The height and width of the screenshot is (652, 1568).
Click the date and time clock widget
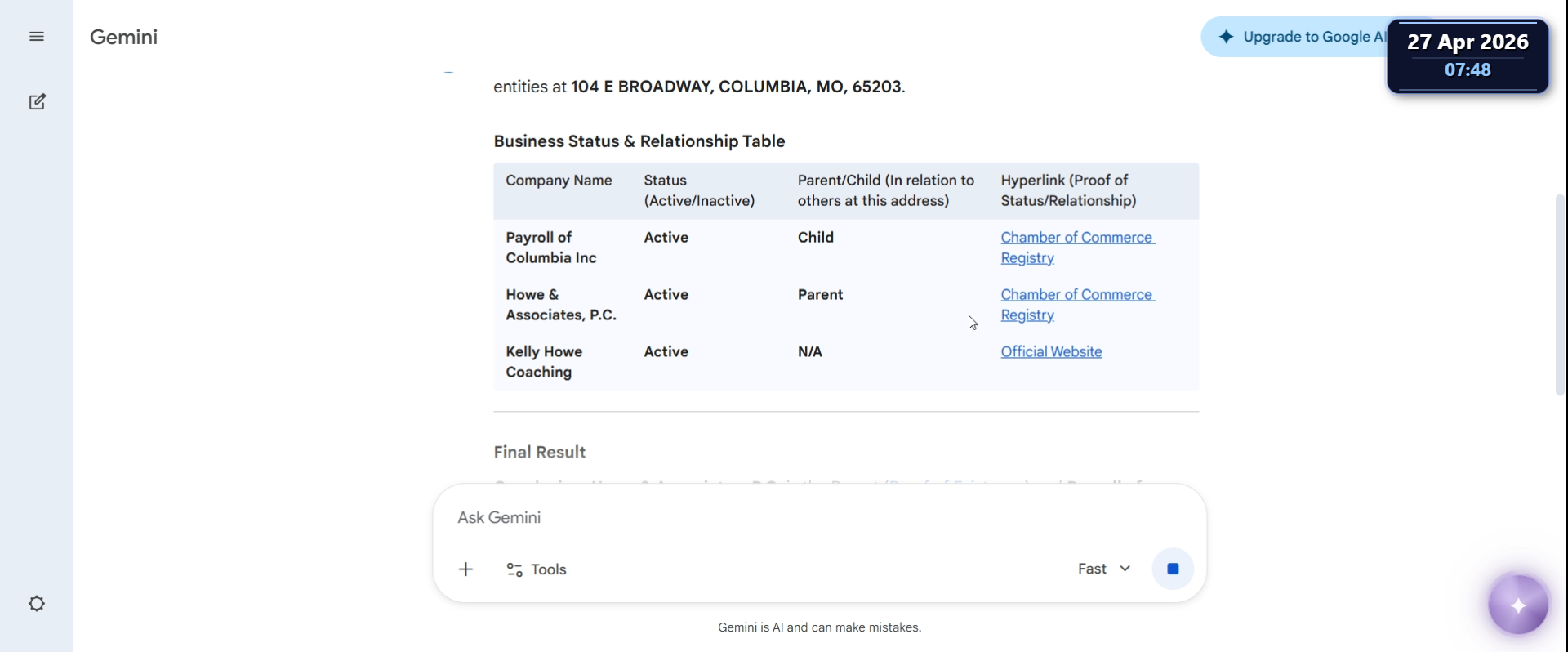pyautogui.click(x=1468, y=56)
